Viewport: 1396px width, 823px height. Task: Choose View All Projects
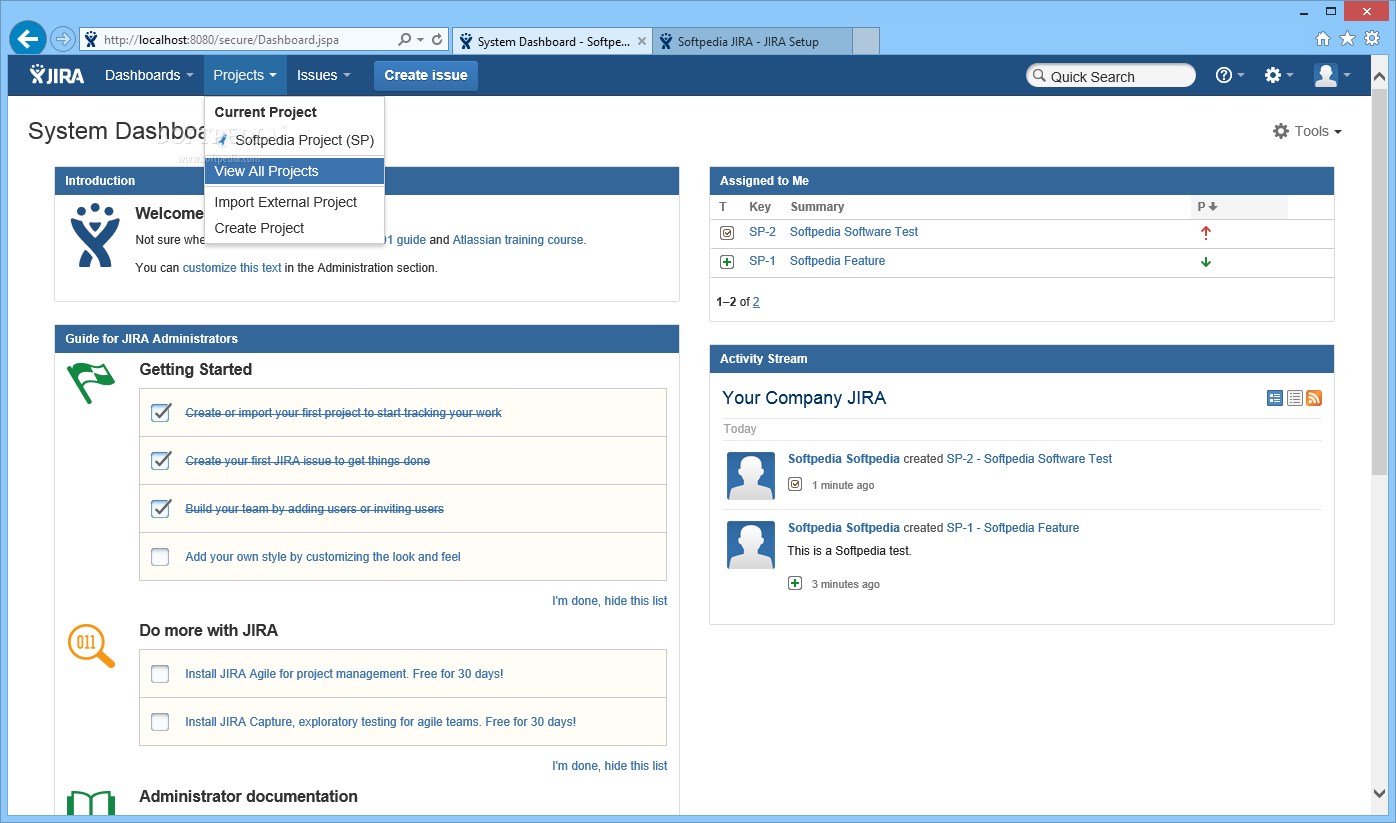(x=294, y=171)
